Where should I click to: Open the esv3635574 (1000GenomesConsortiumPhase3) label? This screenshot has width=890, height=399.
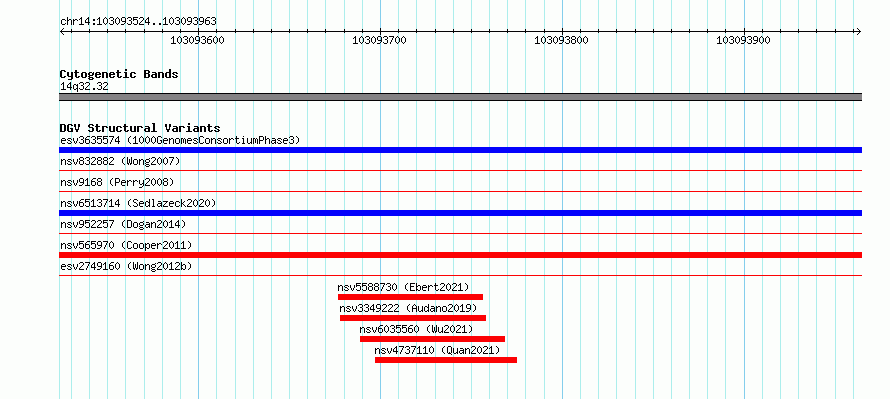[x=180, y=140]
